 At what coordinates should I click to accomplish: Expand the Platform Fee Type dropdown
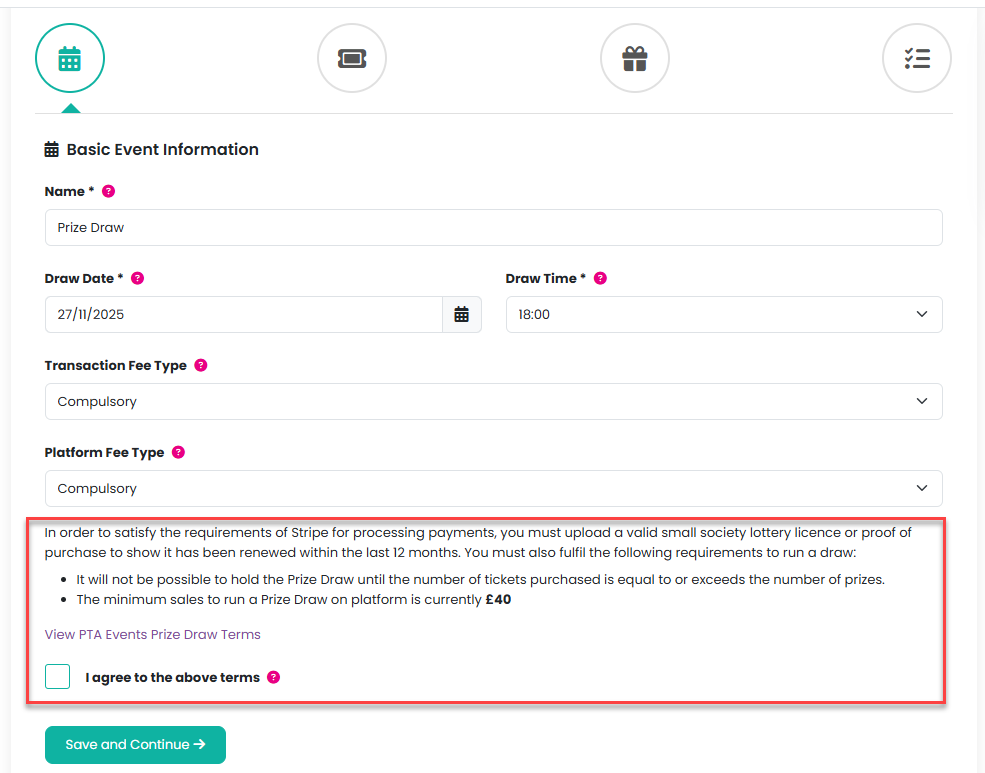pos(494,489)
